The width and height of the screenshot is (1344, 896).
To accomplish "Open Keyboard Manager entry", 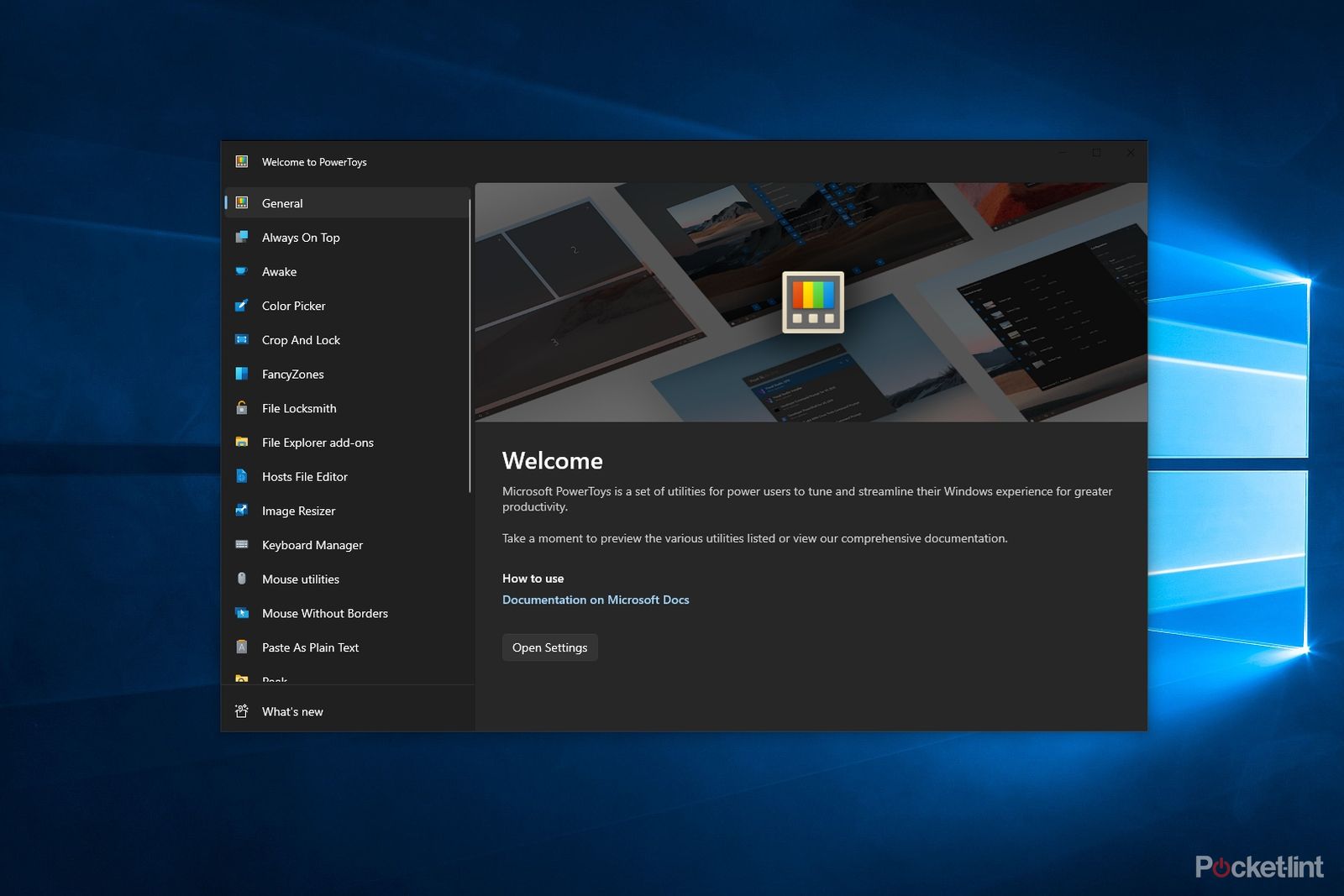I will (x=346, y=544).
